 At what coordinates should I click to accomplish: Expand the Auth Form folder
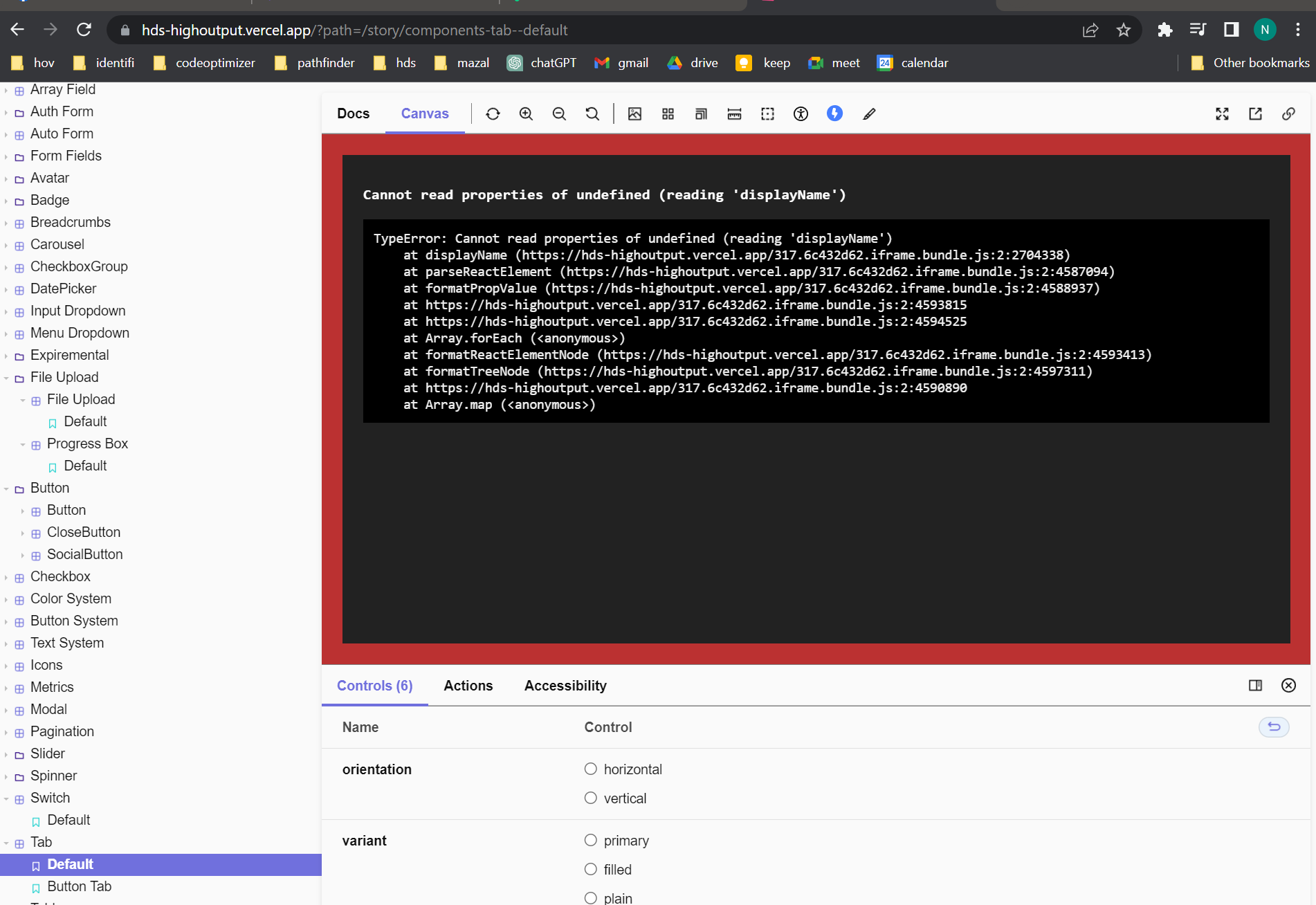point(62,111)
